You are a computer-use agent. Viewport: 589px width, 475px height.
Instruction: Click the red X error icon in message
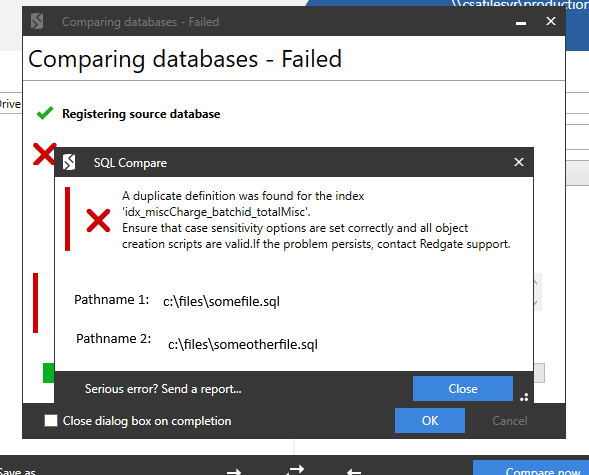[x=98, y=220]
